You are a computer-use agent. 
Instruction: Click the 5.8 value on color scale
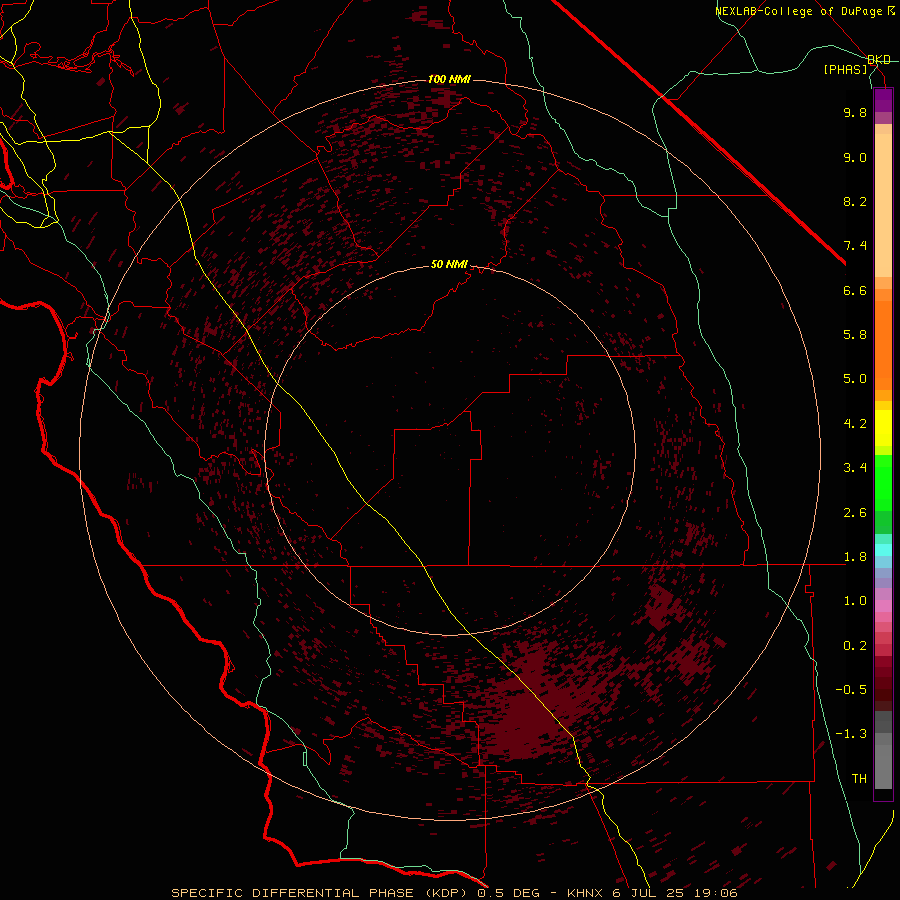coord(855,335)
